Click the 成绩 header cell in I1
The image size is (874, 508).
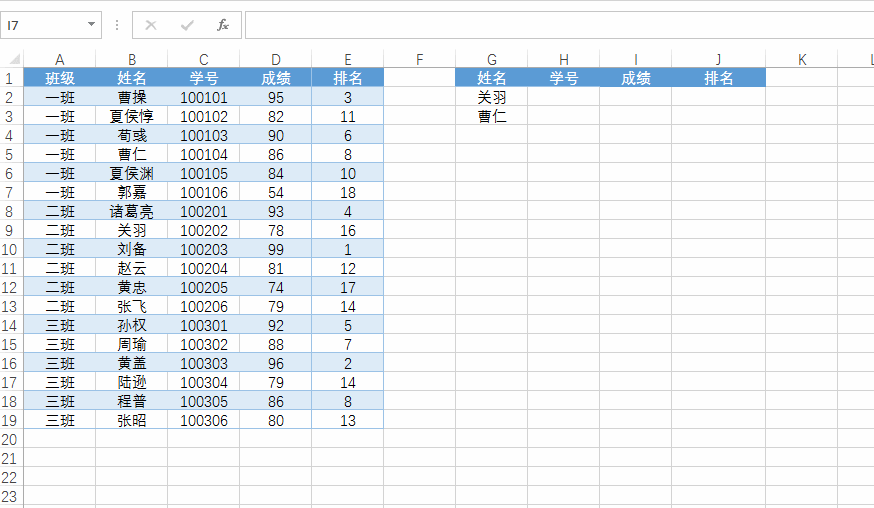635,78
